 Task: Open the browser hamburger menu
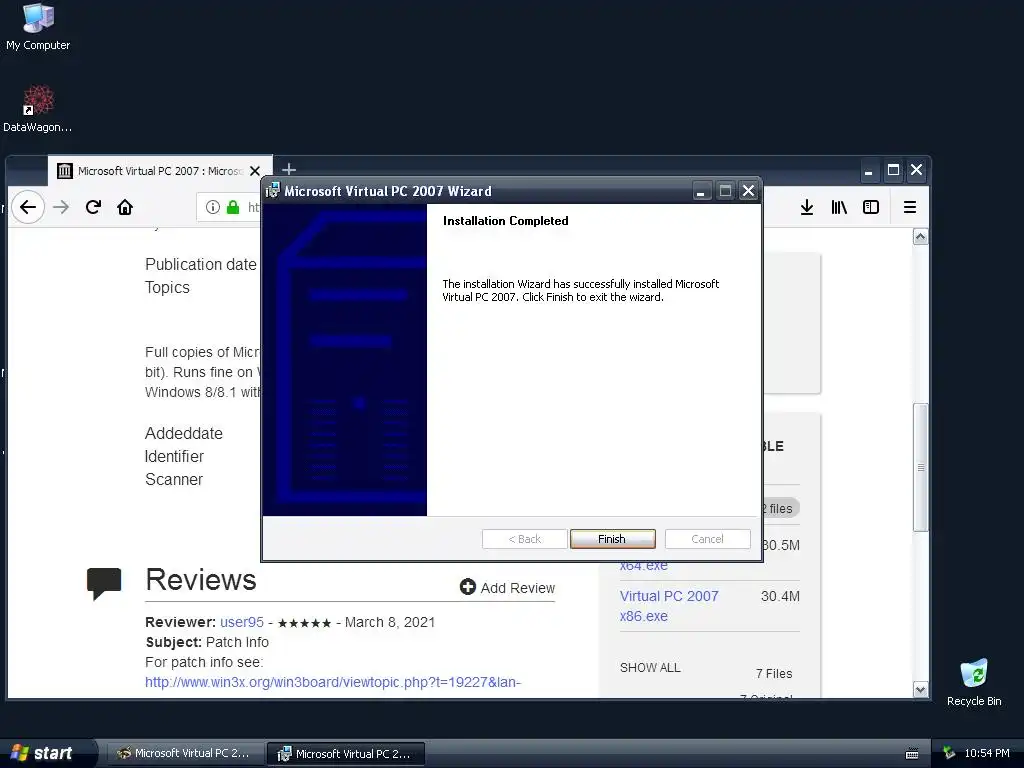pos(910,207)
